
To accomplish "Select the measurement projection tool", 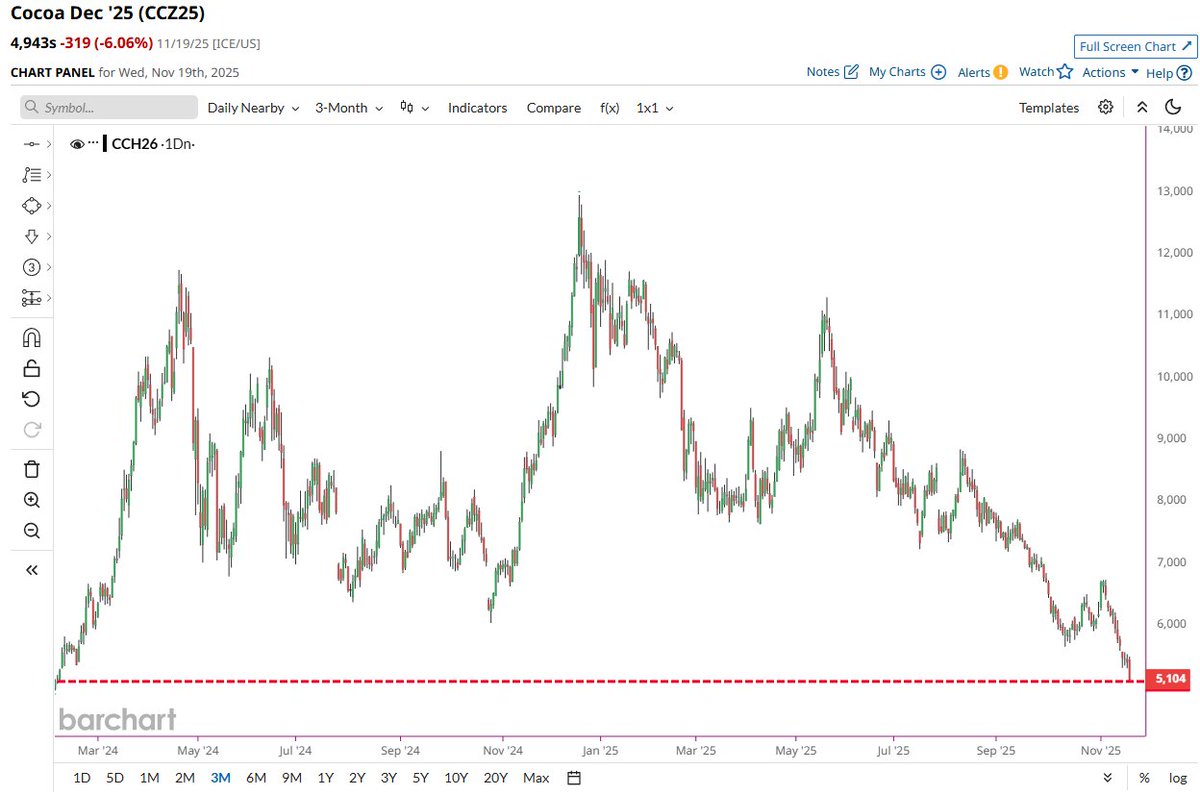I will (31, 298).
